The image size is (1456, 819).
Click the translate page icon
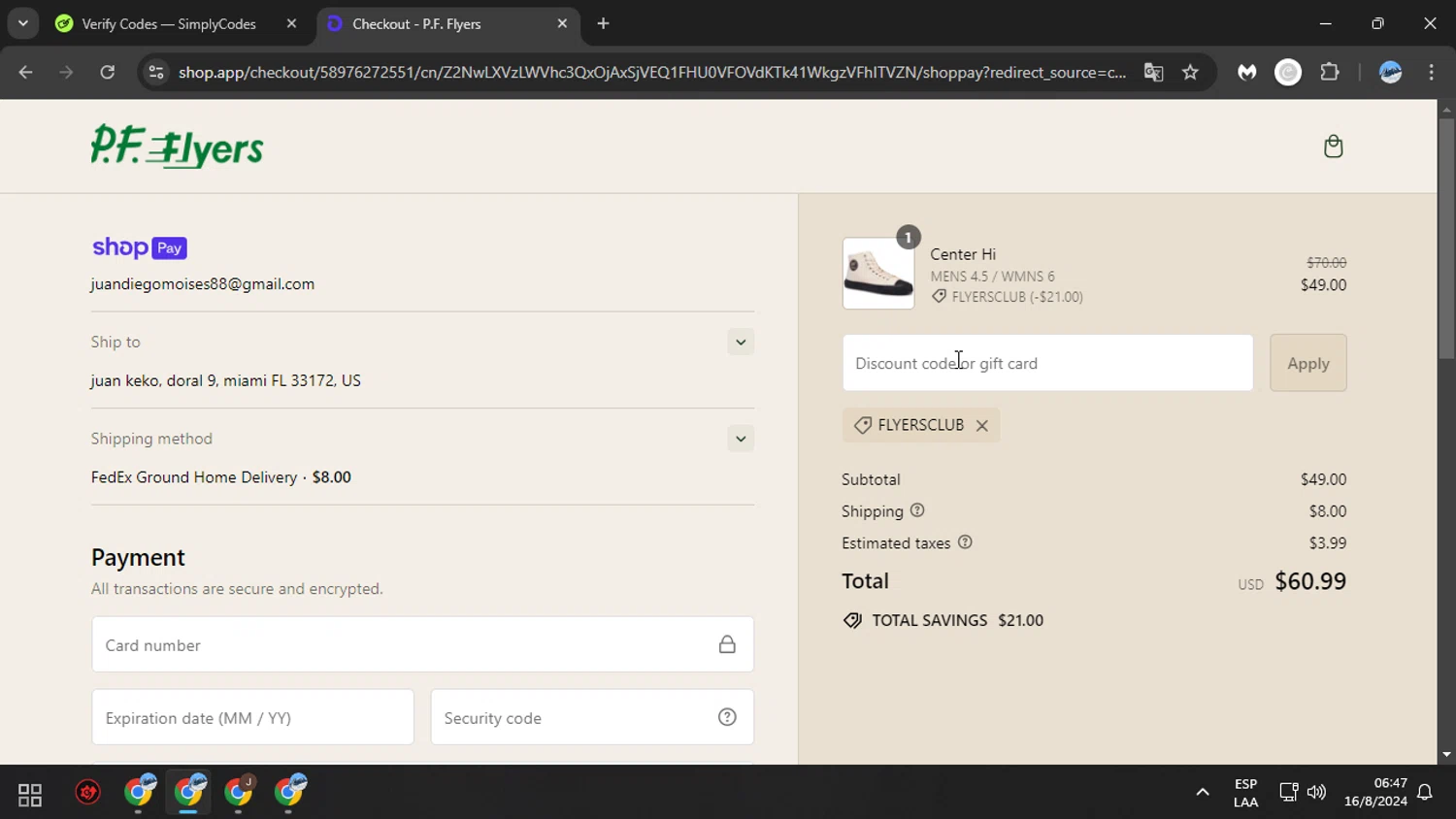(x=1153, y=72)
